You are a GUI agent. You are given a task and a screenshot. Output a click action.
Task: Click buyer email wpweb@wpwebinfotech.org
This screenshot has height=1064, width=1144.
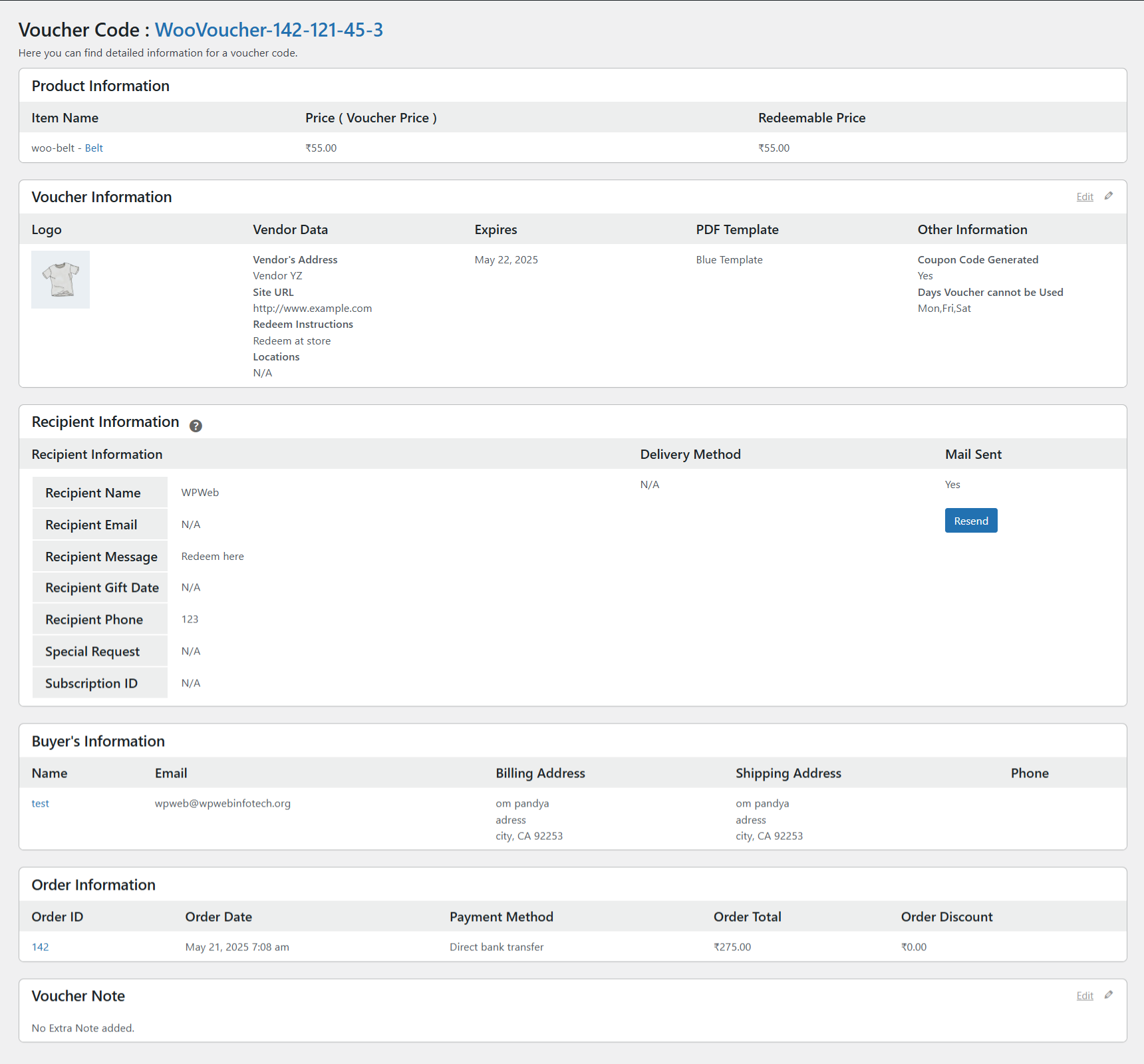(x=223, y=803)
